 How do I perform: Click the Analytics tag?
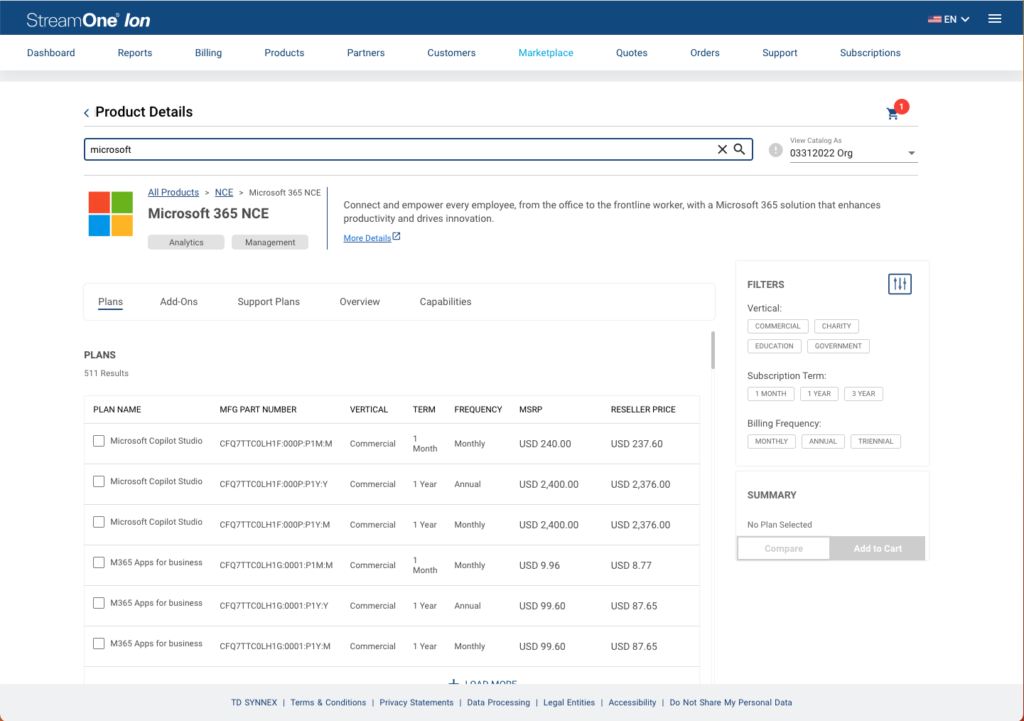[186, 242]
